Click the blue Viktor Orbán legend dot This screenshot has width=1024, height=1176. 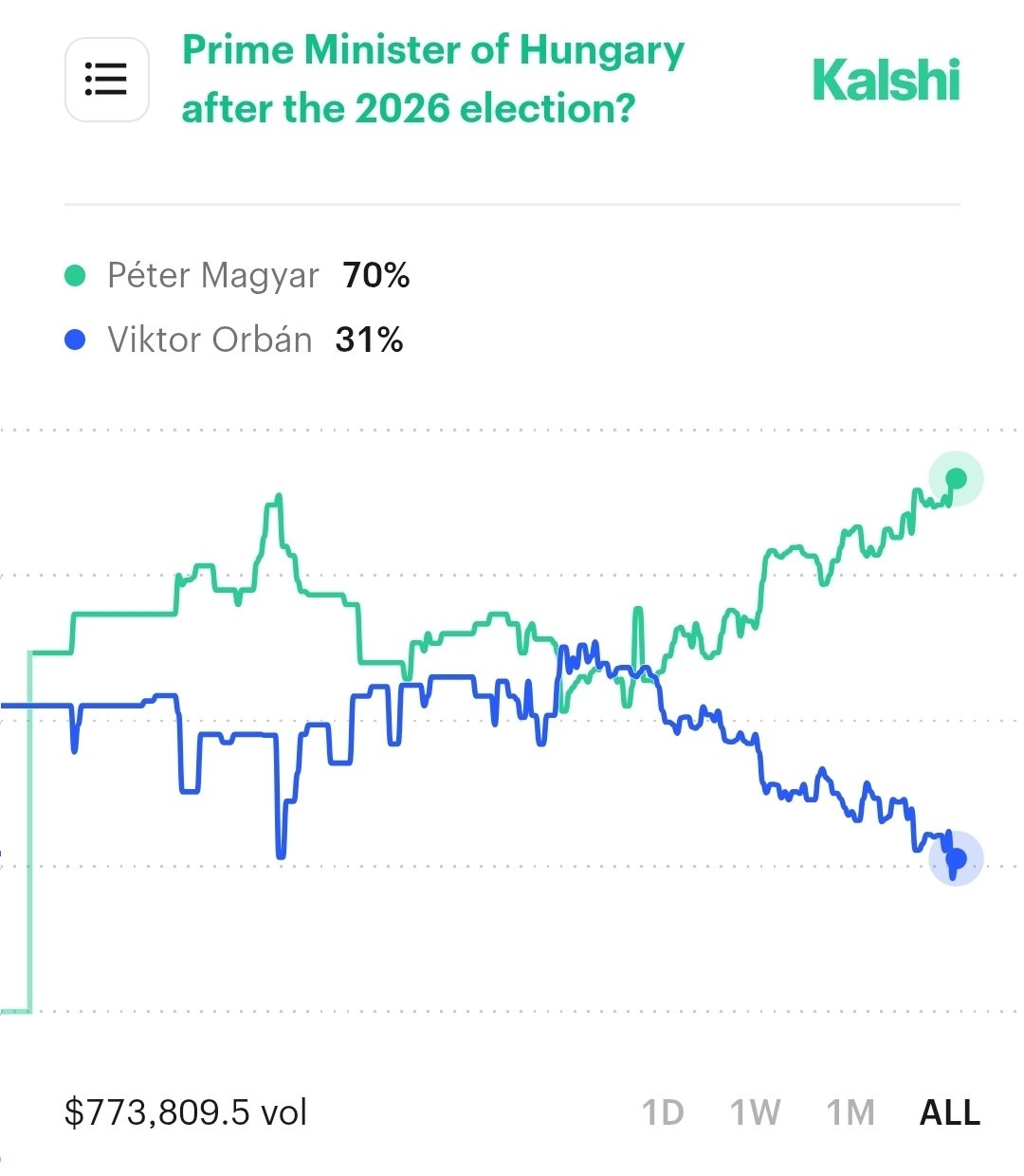[75, 340]
